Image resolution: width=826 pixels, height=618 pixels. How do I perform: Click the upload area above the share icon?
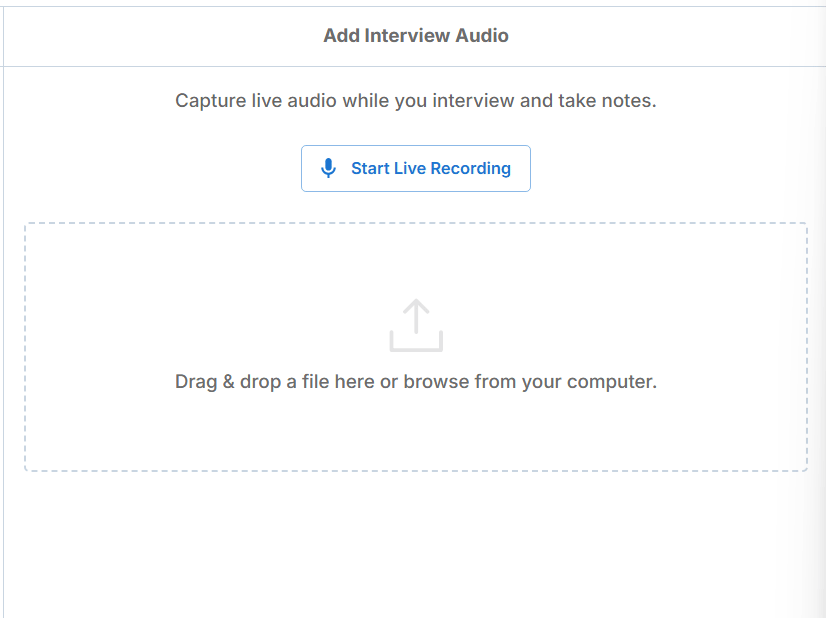416,261
